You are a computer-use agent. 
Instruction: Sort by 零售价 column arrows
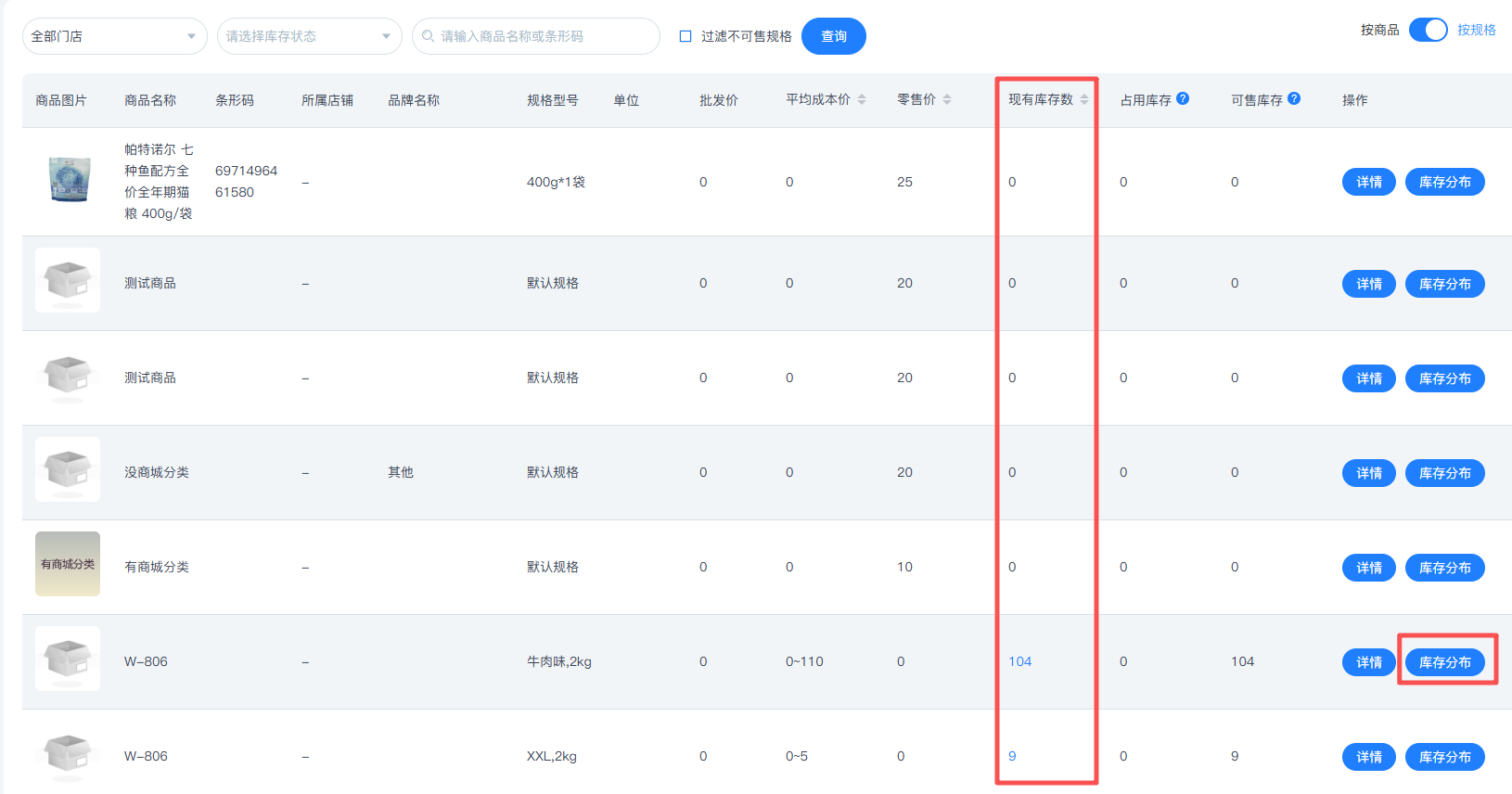pos(947,99)
